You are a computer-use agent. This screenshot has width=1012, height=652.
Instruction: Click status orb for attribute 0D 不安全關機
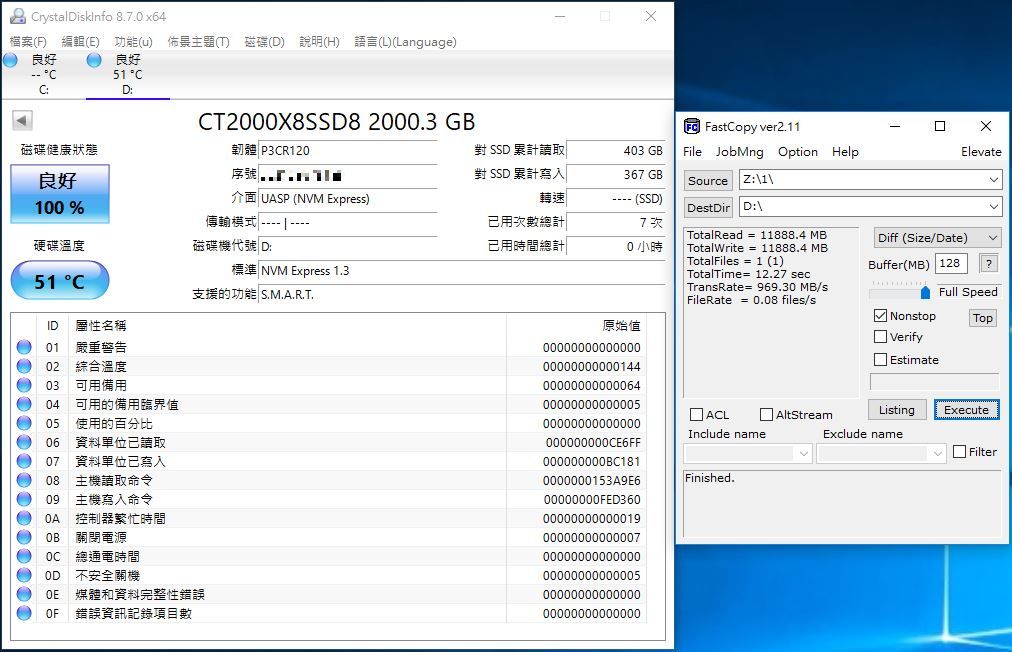point(24,575)
